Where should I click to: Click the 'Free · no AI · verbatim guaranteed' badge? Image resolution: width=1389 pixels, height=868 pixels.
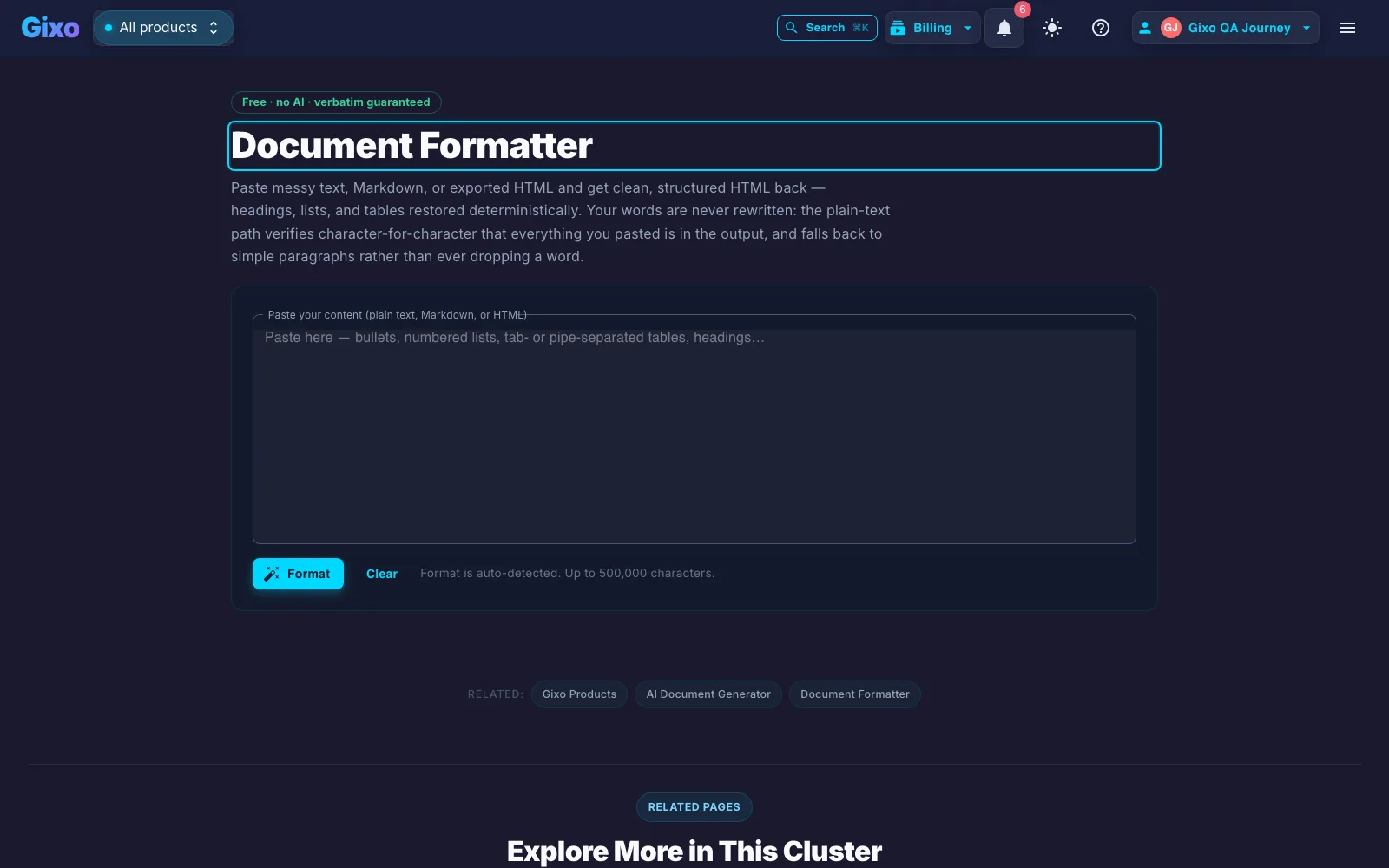(336, 102)
